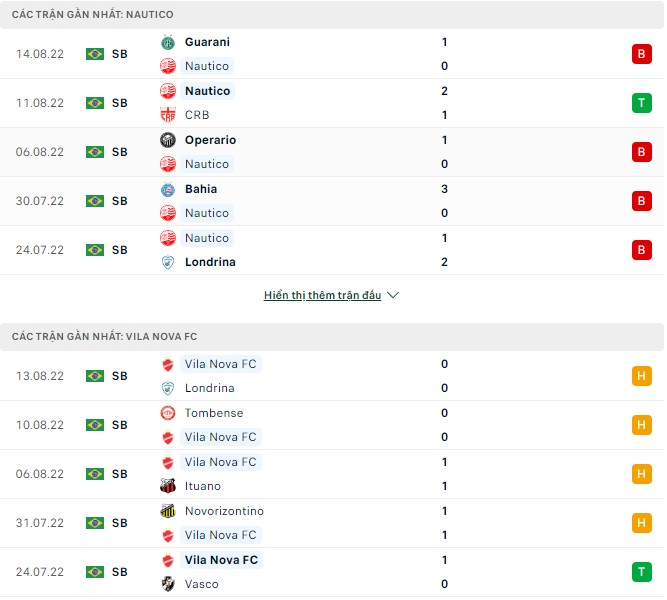667x600 pixels.
Task: Expand more matches with 'Hiển thị thêm trận đấu'
Action: tap(322, 296)
